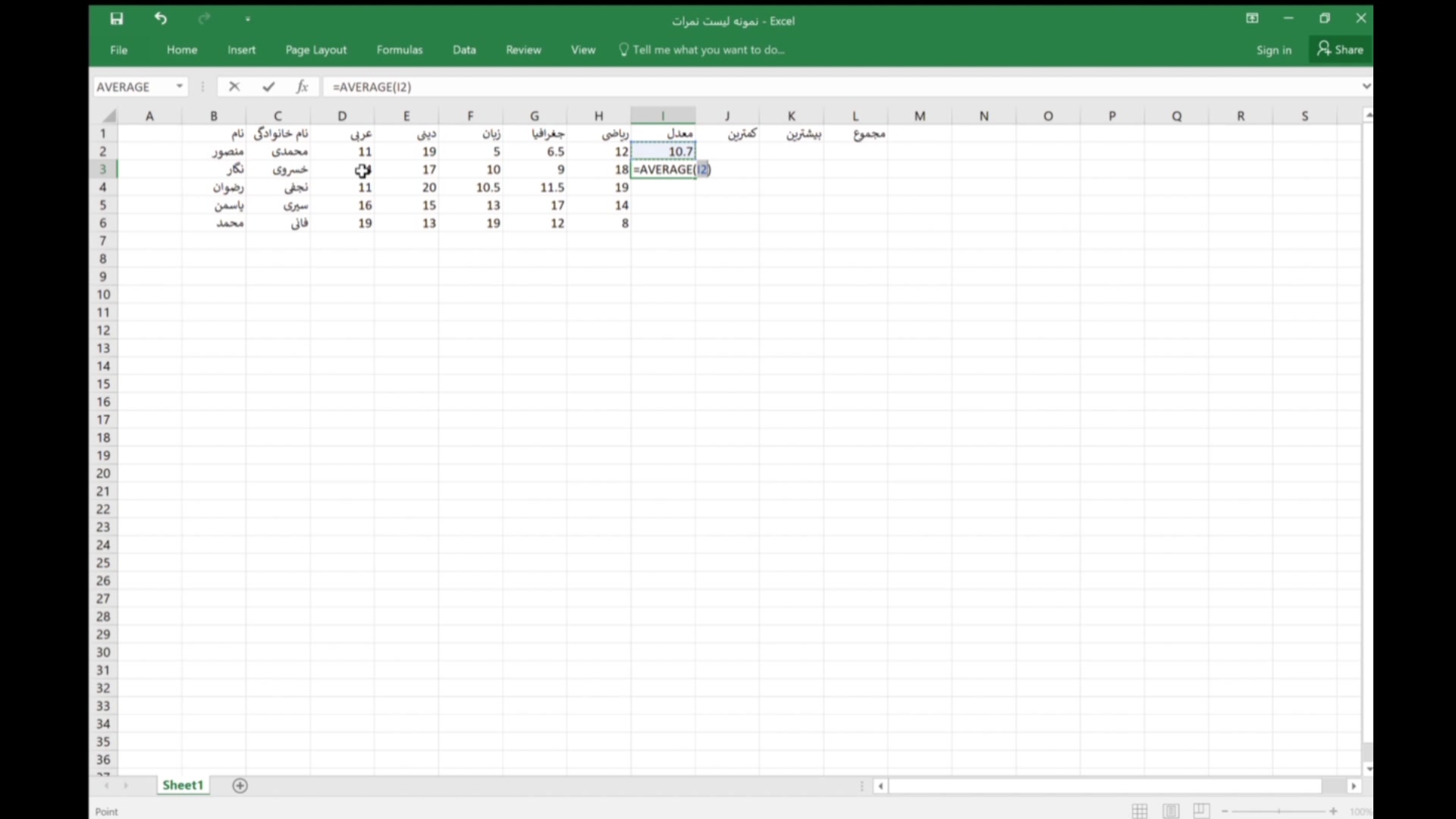This screenshot has width=1456, height=819.
Task: Click the Share person icon
Action: [1324, 49]
